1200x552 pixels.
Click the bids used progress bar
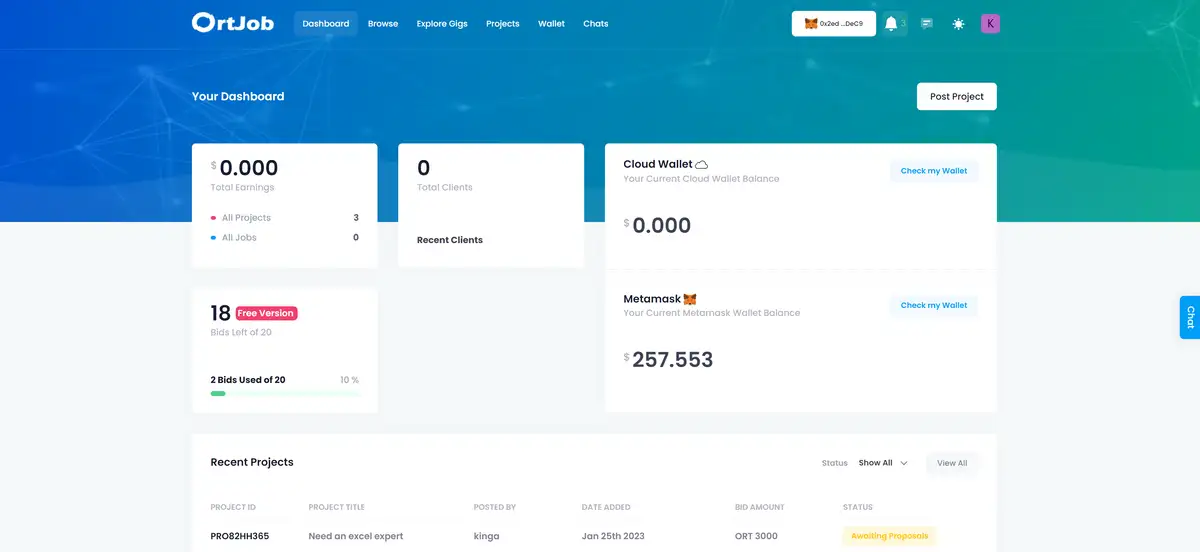click(x=285, y=394)
